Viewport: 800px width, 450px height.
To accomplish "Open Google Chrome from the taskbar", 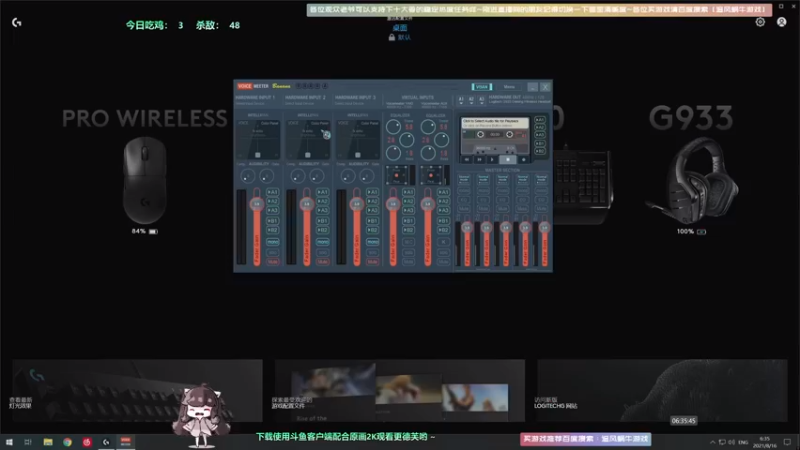I will click(x=67, y=442).
